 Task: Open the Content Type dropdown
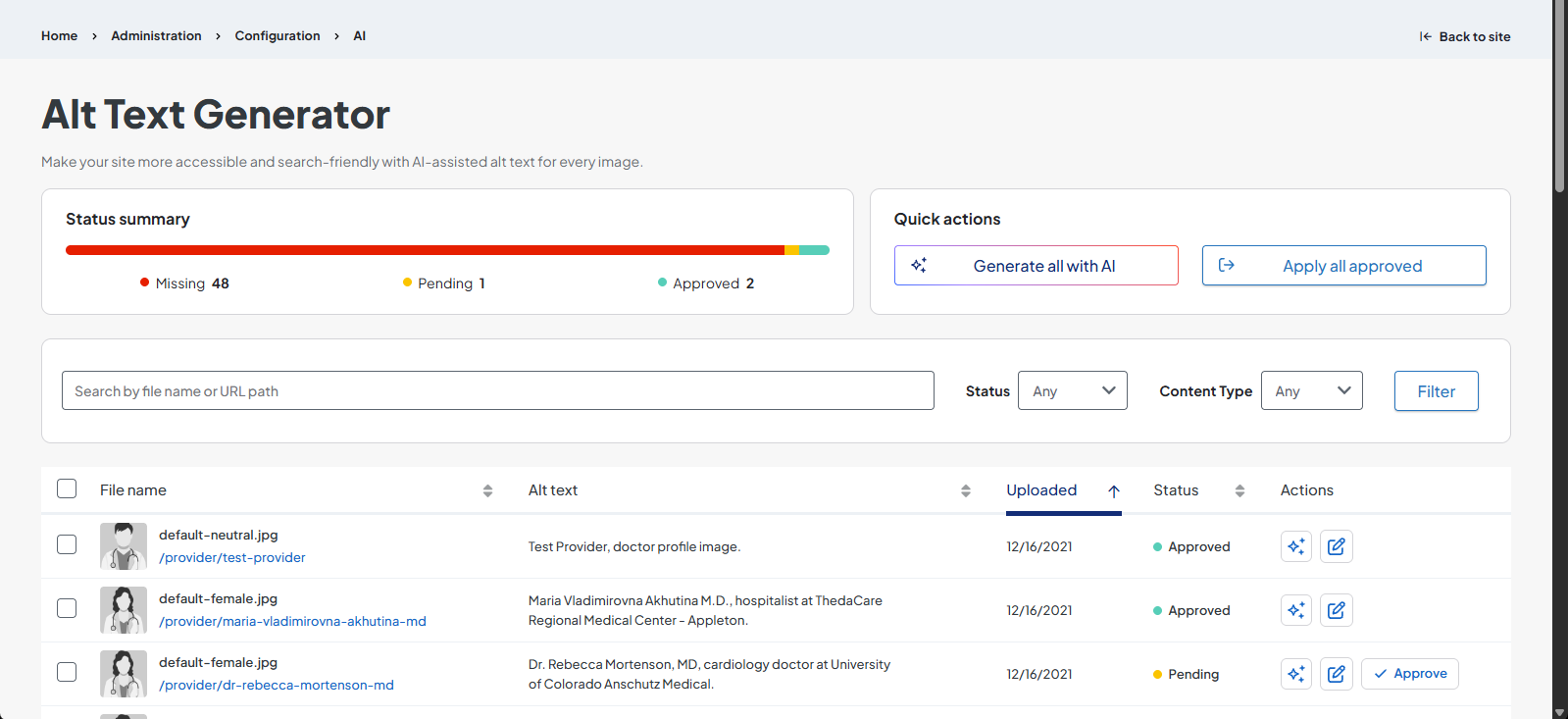1311,390
